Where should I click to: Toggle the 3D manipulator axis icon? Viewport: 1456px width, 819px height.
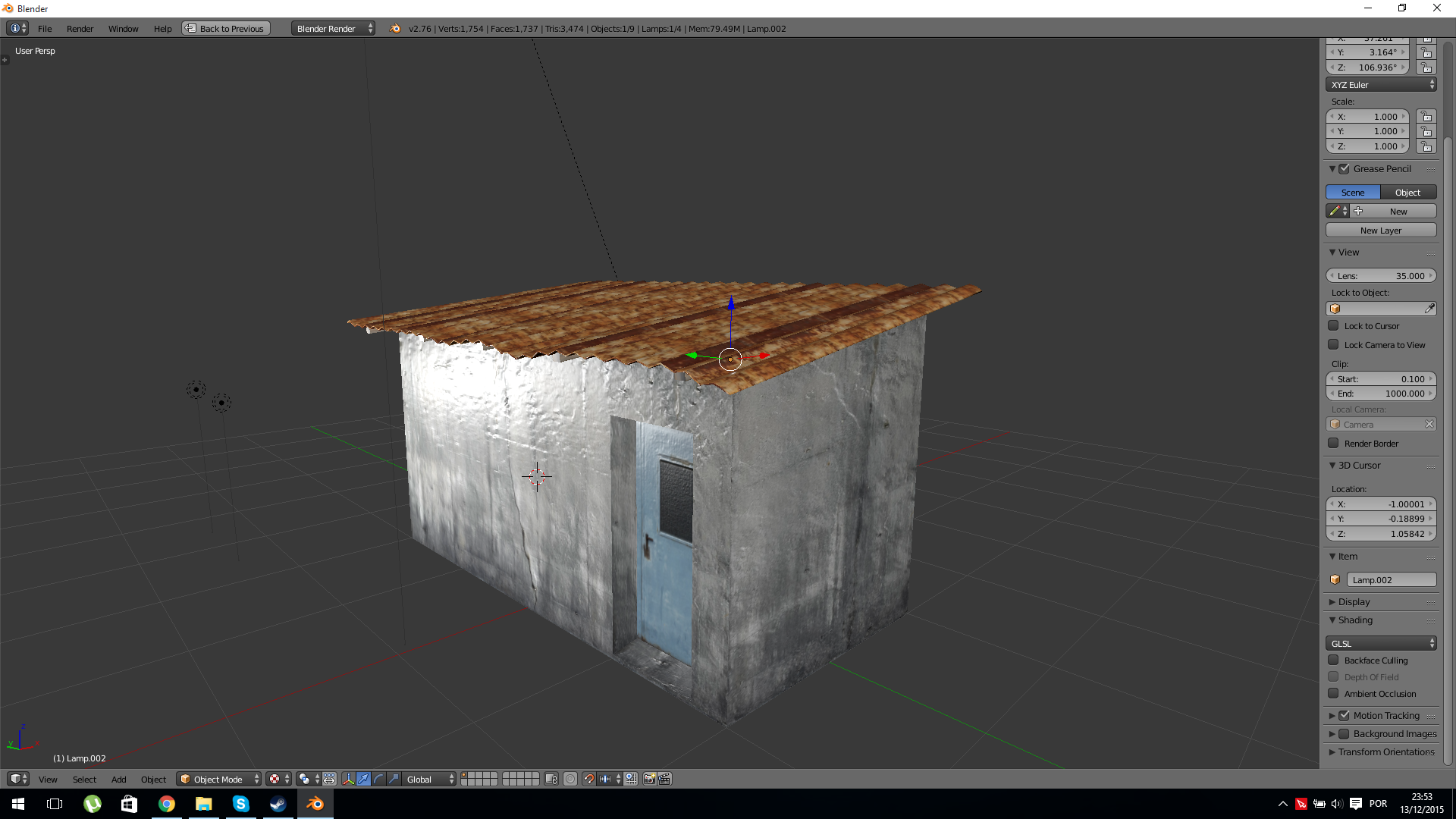pos(349,779)
